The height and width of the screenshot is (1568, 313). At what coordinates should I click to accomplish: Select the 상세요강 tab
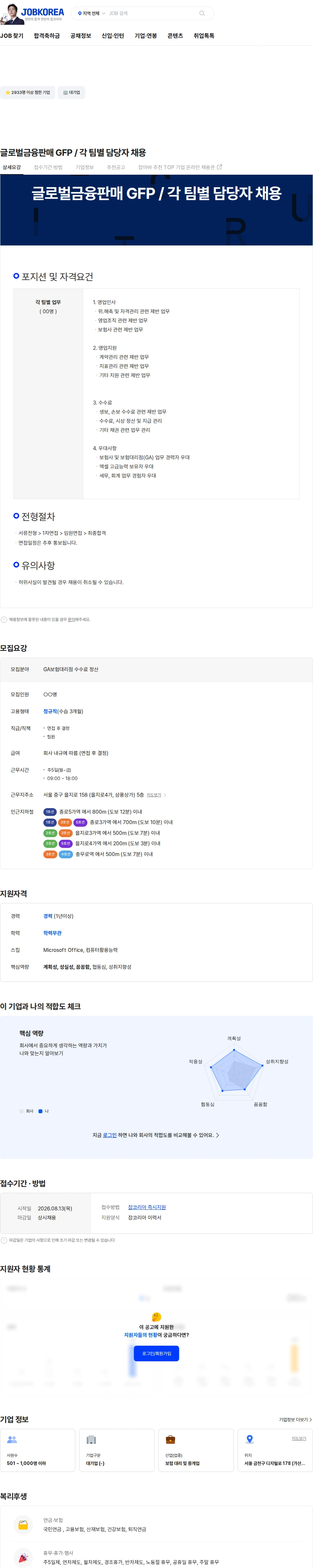coord(11,167)
